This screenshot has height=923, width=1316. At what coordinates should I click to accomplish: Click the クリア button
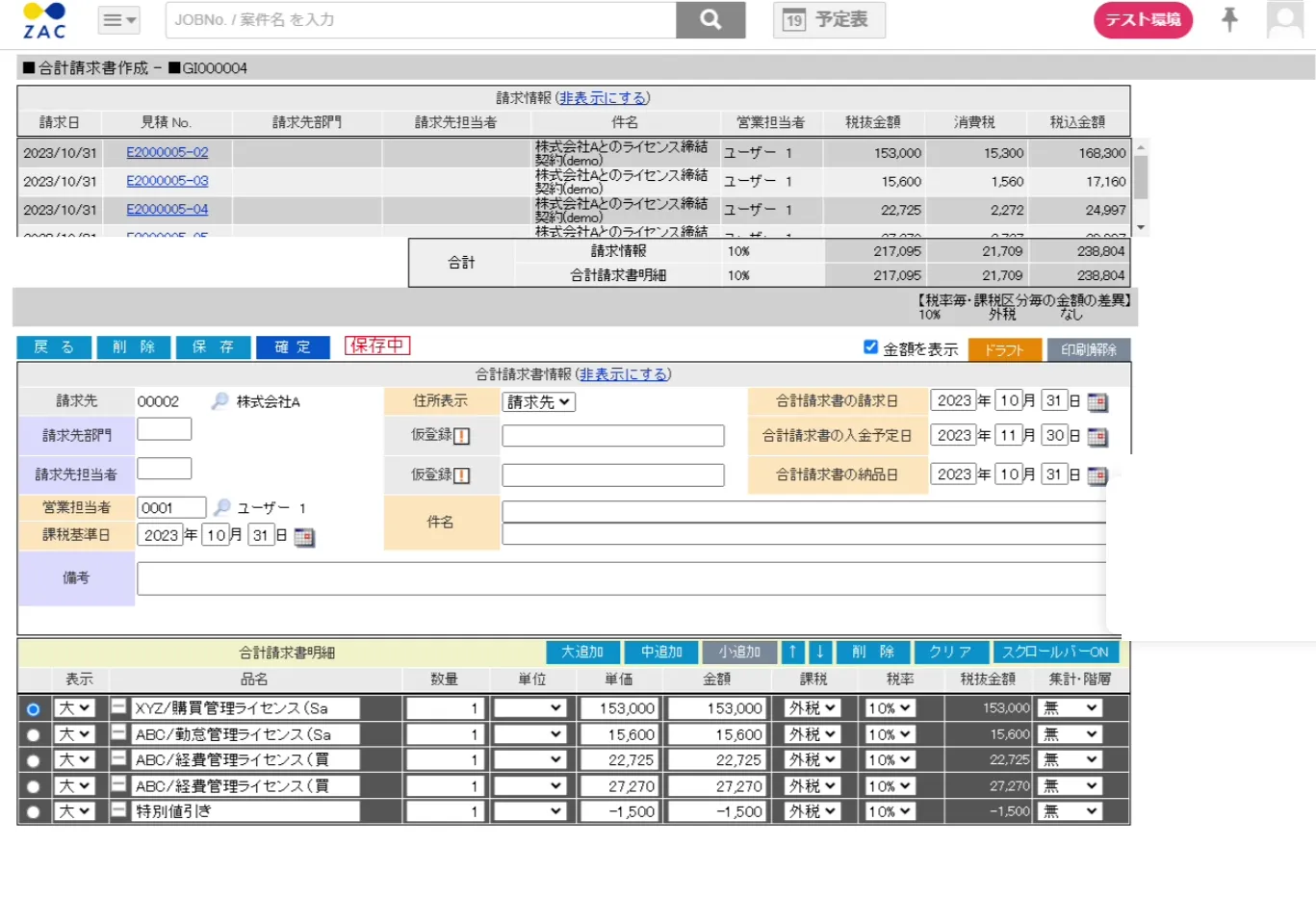(950, 653)
